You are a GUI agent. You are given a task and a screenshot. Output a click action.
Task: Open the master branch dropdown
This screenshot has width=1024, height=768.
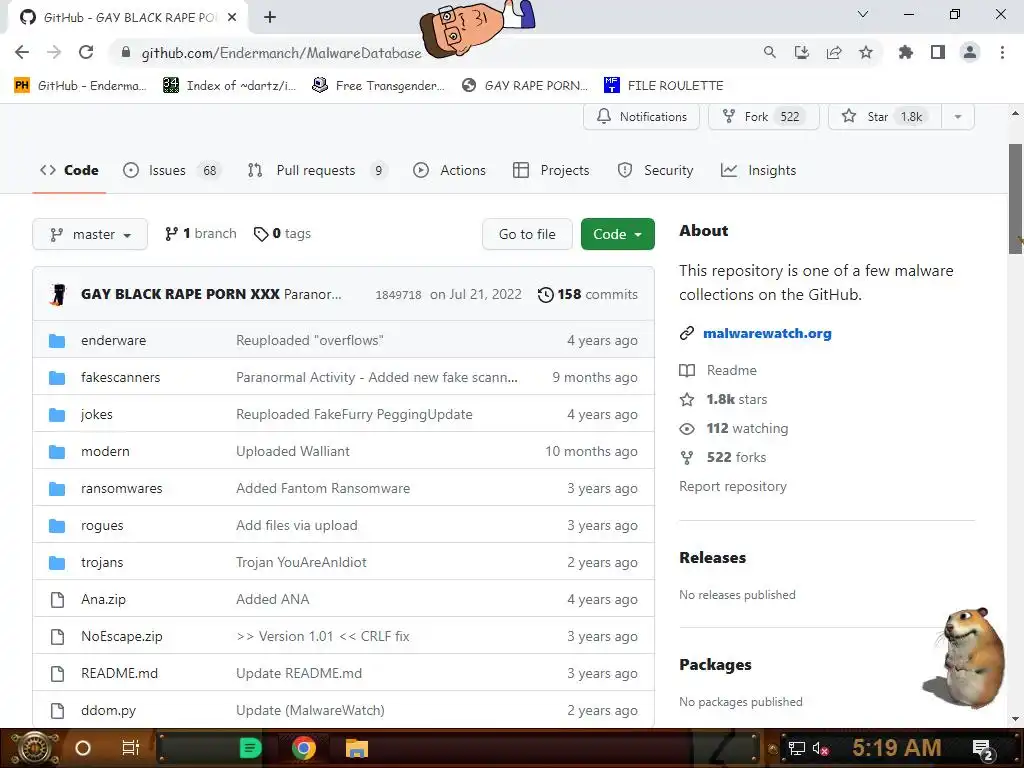(x=90, y=234)
